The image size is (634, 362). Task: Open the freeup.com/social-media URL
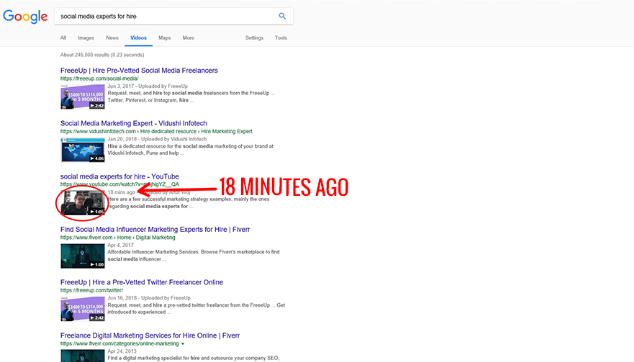coord(99,78)
